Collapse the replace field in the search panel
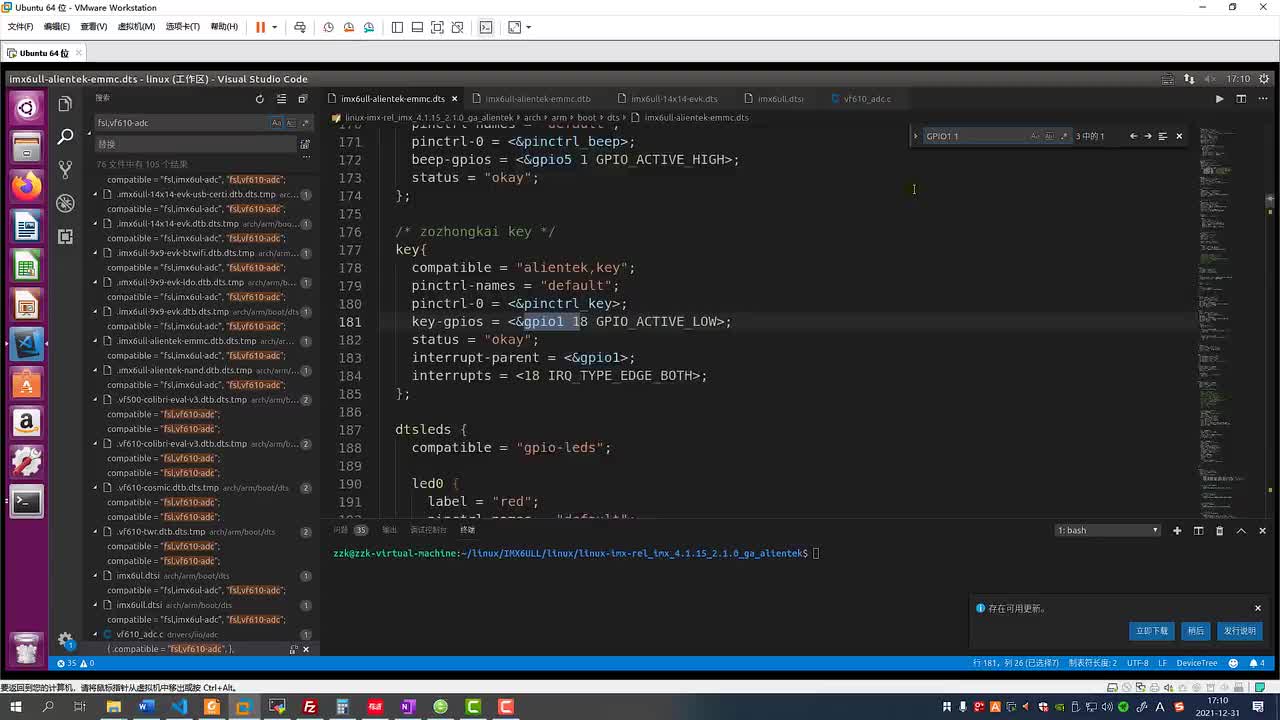This screenshot has width=1280, height=720. 90,133
